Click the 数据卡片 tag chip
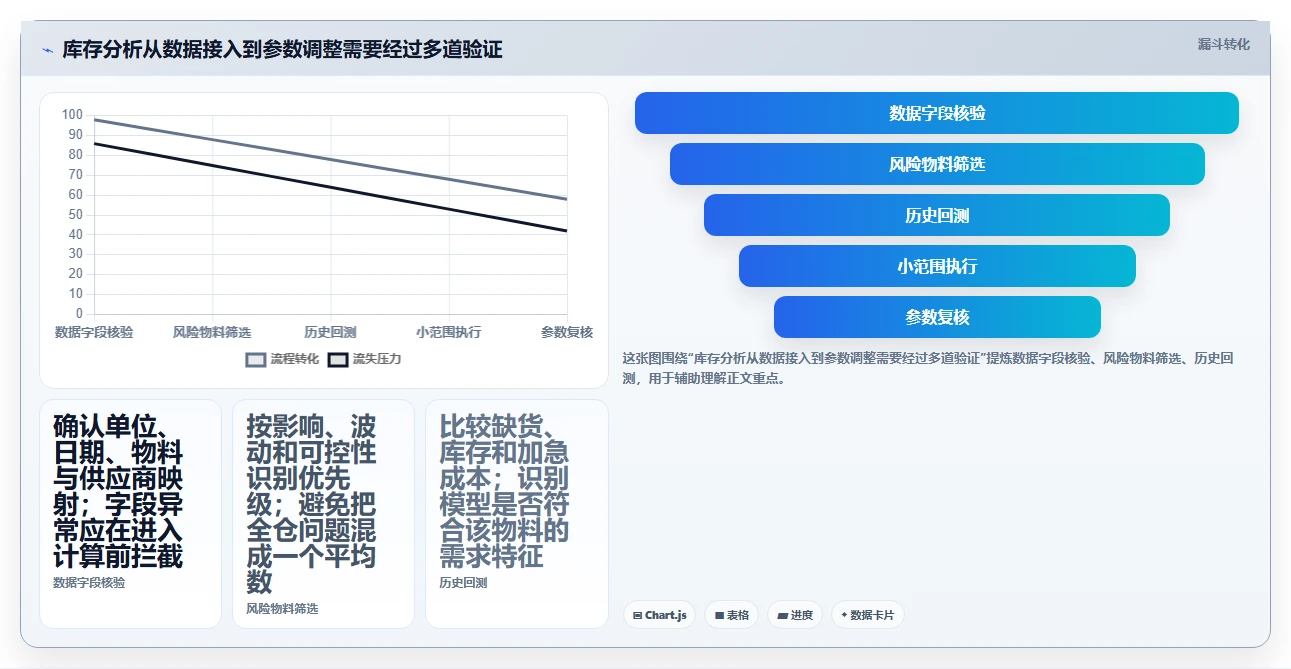The image size is (1291, 669). coord(867,615)
